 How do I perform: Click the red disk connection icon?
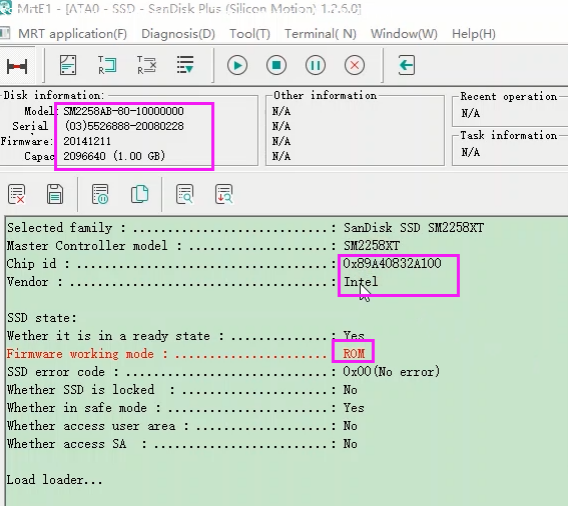(17, 67)
